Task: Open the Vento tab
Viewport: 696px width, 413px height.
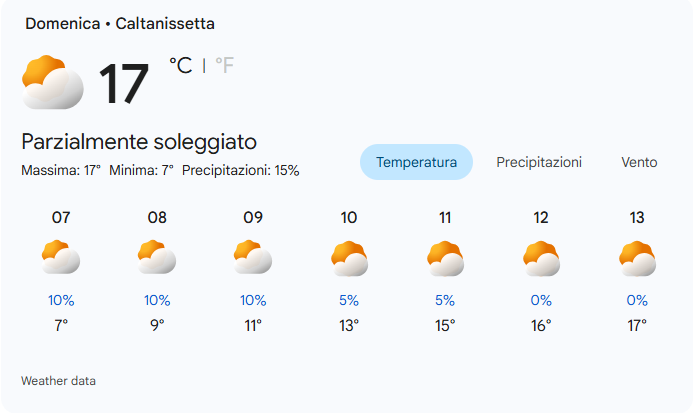Action: (x=639, y=162)
